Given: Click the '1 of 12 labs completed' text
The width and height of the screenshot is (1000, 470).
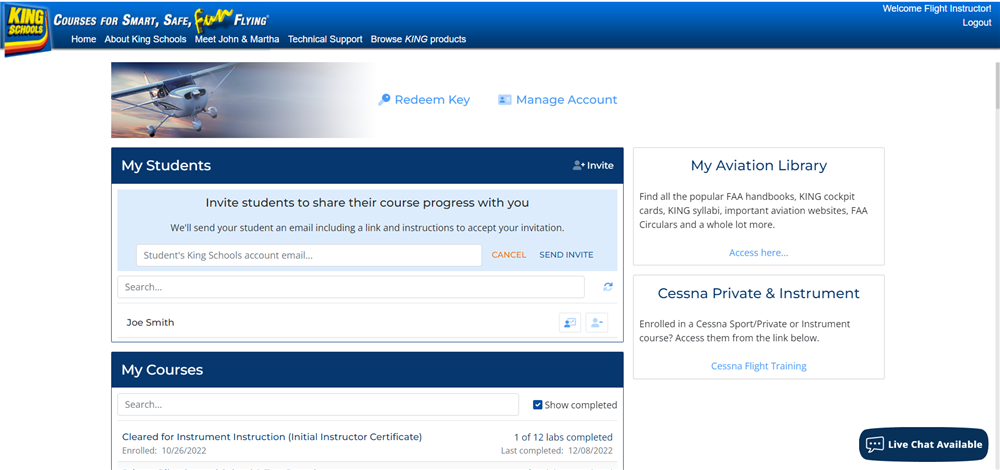Looking at the screenshot, I should click(x=563, y=437).
